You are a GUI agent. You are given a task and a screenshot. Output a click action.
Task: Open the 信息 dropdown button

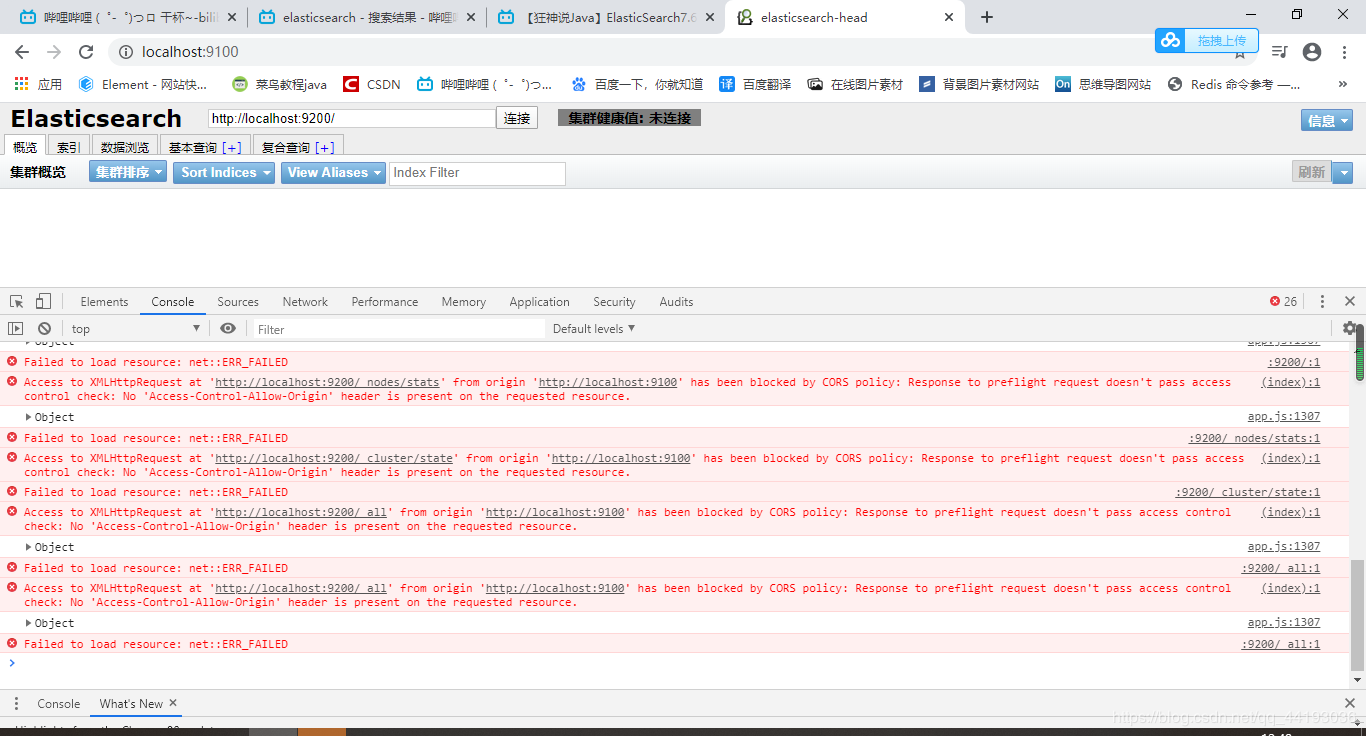(x=1327, y=120)
